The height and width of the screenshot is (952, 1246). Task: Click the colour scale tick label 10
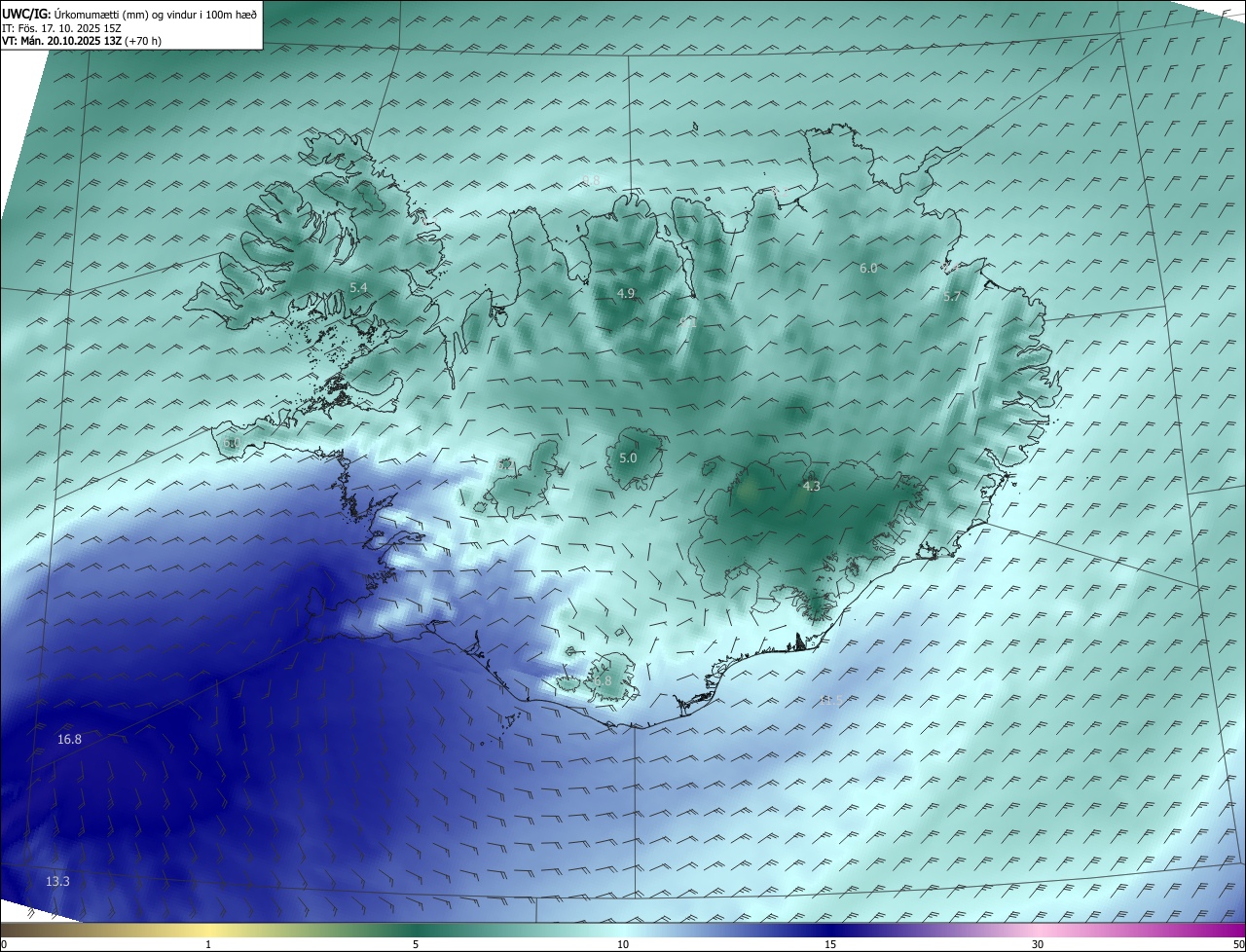623,944
